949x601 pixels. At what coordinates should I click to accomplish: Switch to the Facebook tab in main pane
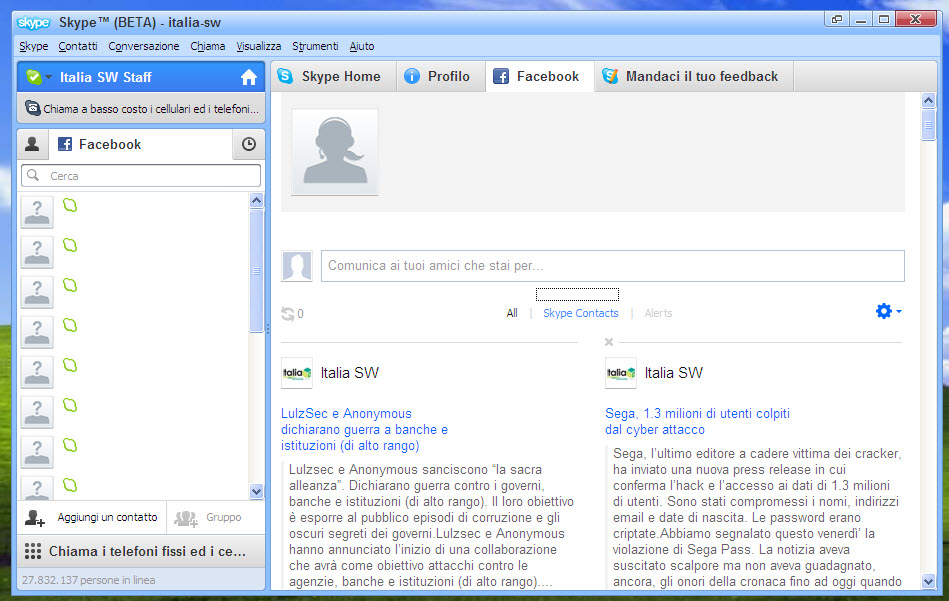pos(540,76)
